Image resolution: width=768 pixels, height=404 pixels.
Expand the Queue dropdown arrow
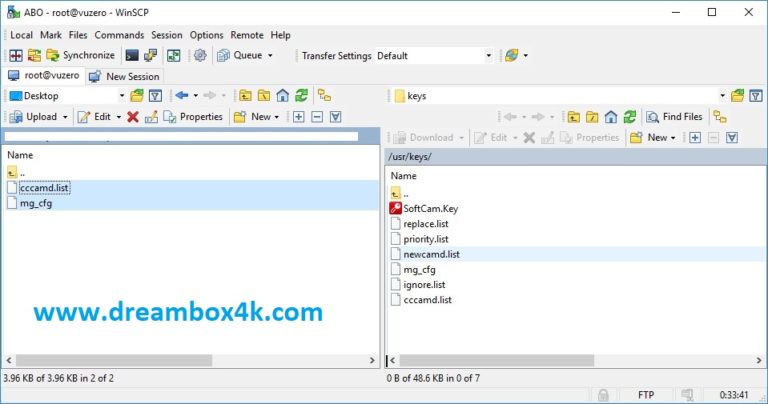(270, 55)
